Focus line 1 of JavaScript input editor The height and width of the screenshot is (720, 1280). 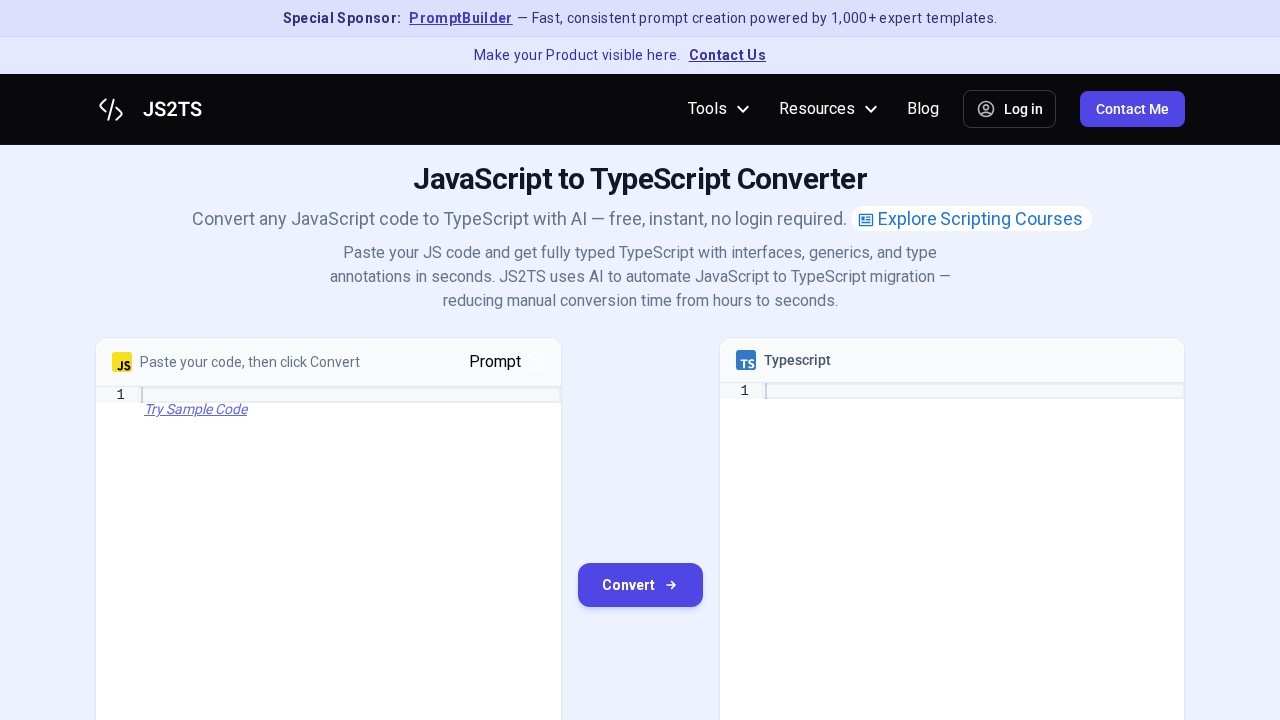pyautogui.click(x=350, y=395)
